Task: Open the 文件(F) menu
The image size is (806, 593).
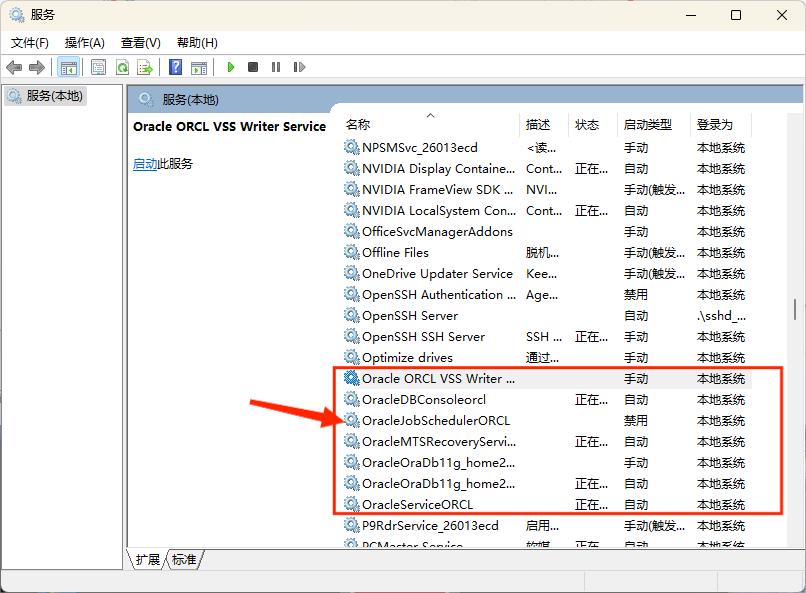Action: (30, 43)
